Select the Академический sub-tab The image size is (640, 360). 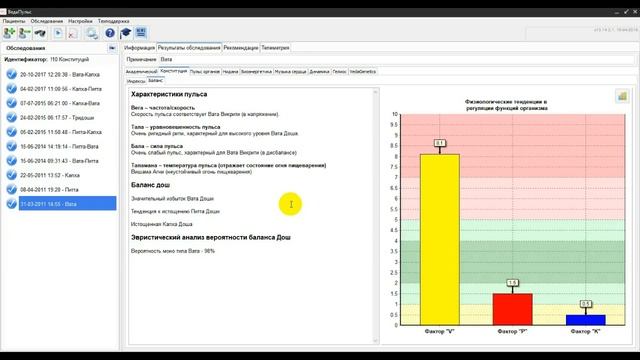(141, 72)
